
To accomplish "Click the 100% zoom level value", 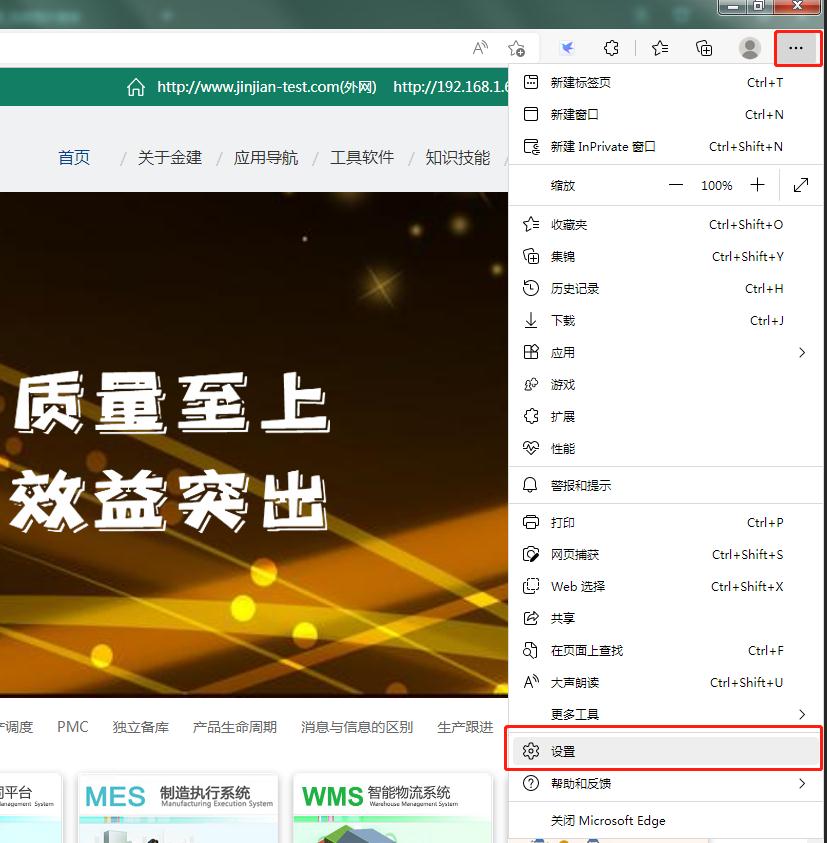I will coord(716,185).
